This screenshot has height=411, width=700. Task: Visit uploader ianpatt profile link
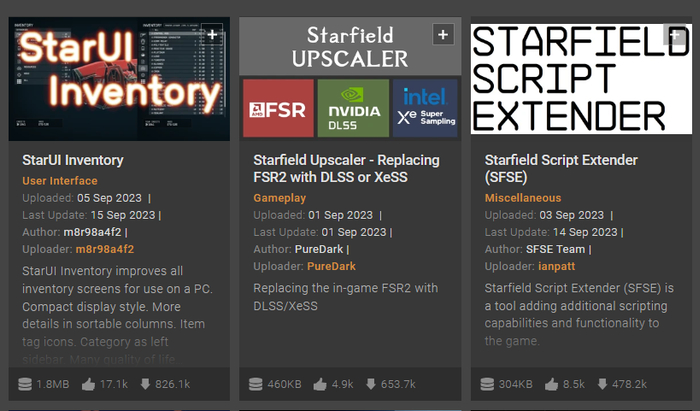(x=556, y=266)
